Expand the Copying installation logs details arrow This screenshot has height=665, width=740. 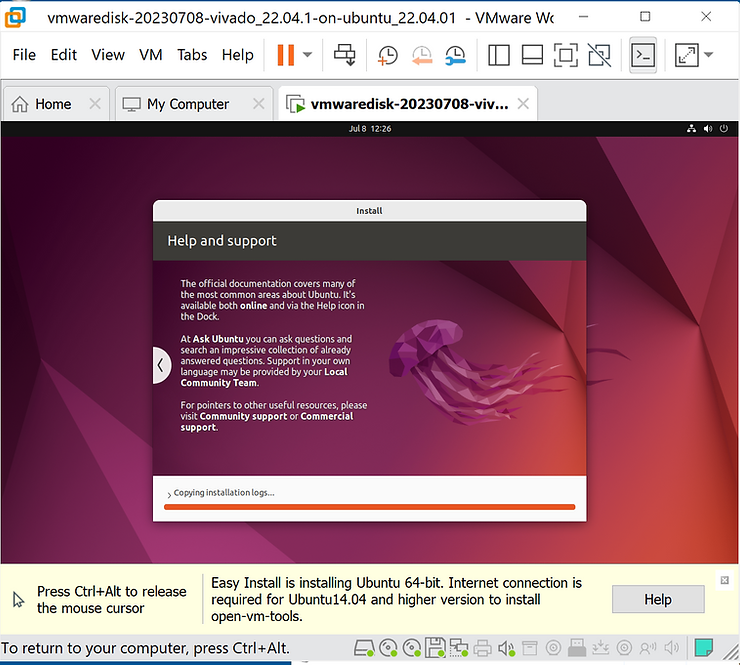point(169,494)
